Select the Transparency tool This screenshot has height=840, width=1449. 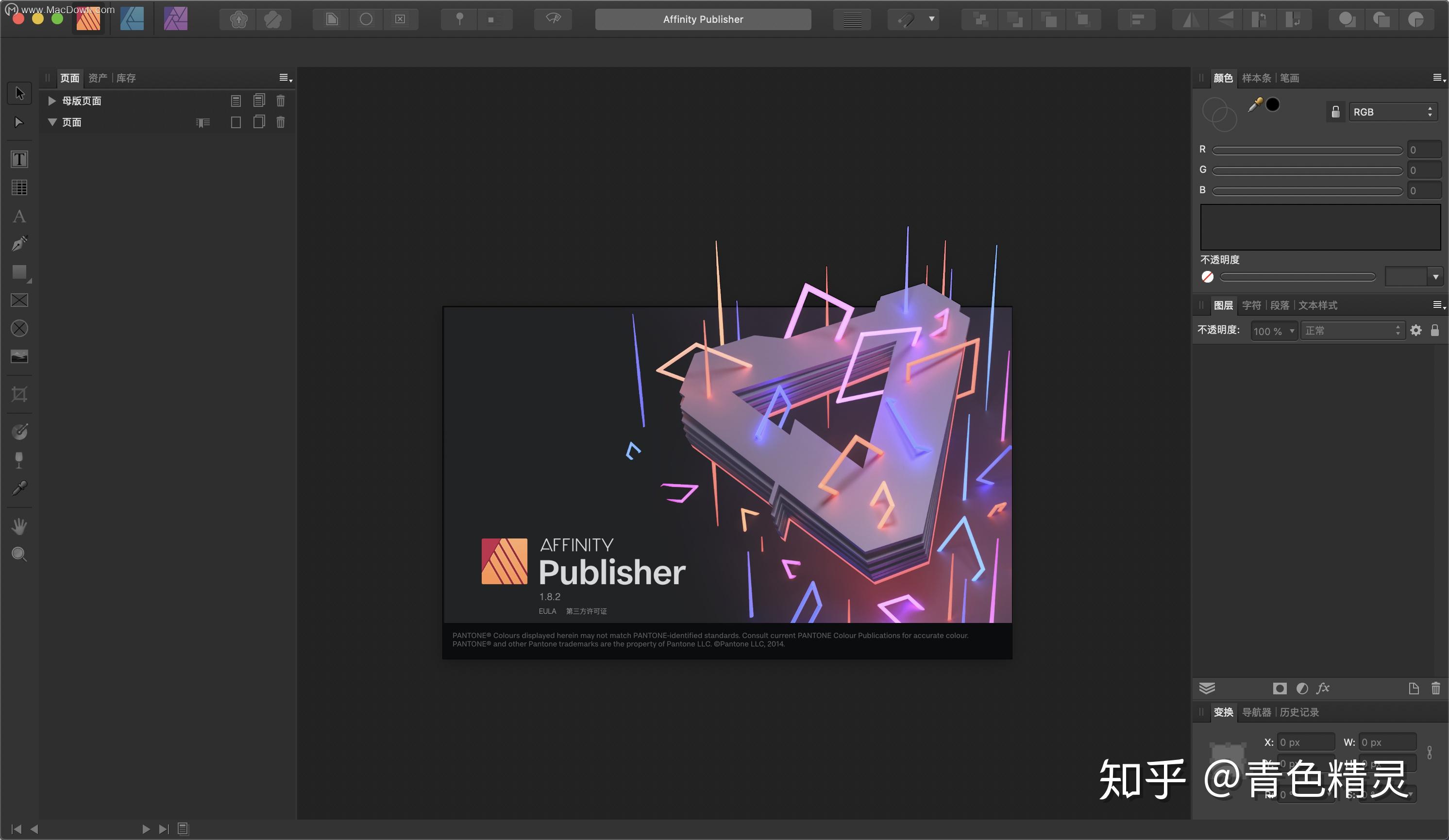(x=19, y=460)
